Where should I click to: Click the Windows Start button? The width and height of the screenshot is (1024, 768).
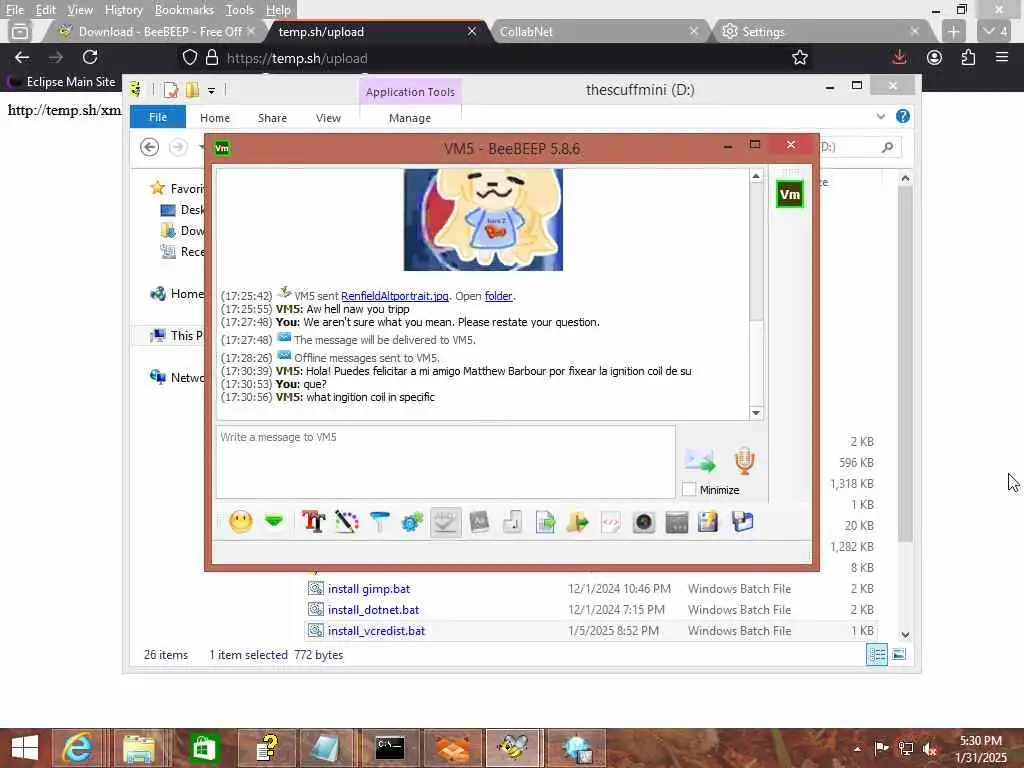tap(25, 748)
